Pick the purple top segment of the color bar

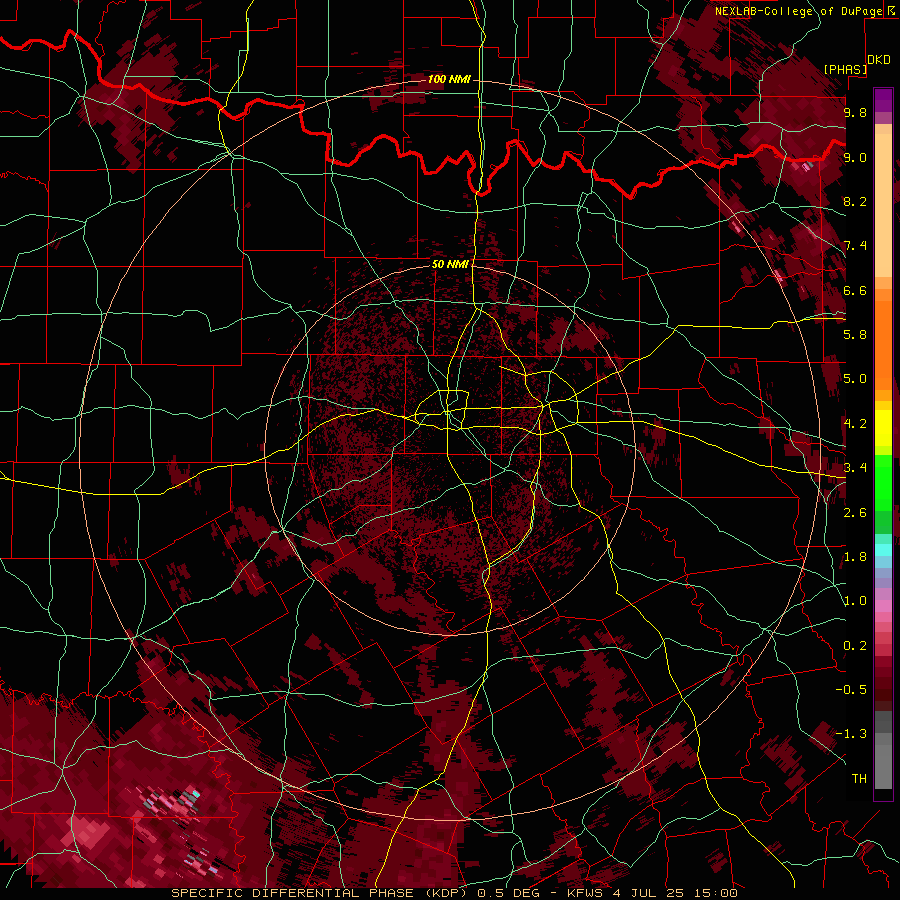tap(883, 100)
